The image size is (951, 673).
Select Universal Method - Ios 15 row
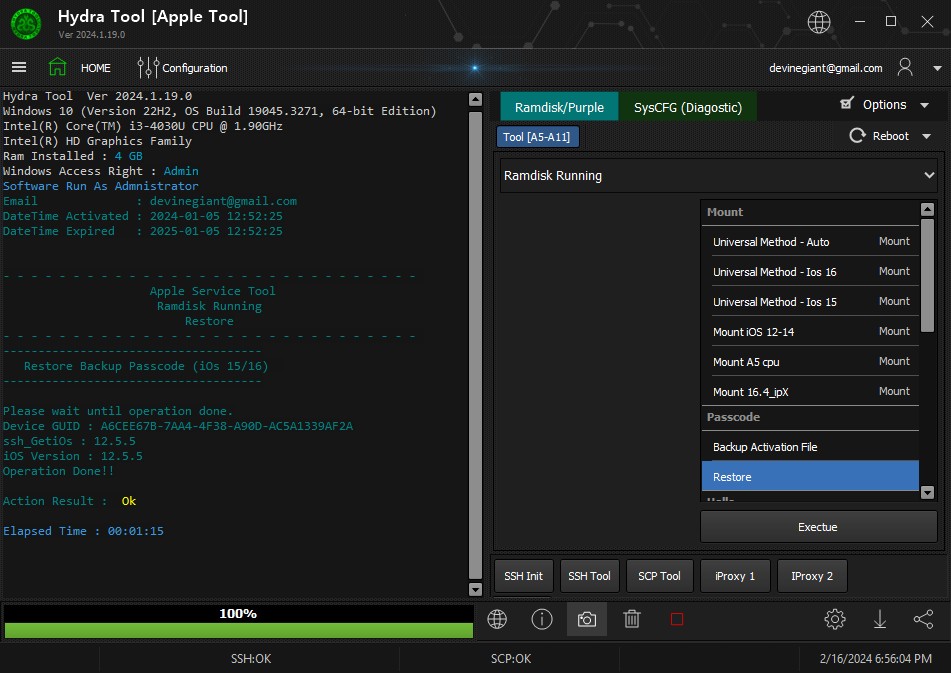(x=810, y=301)
